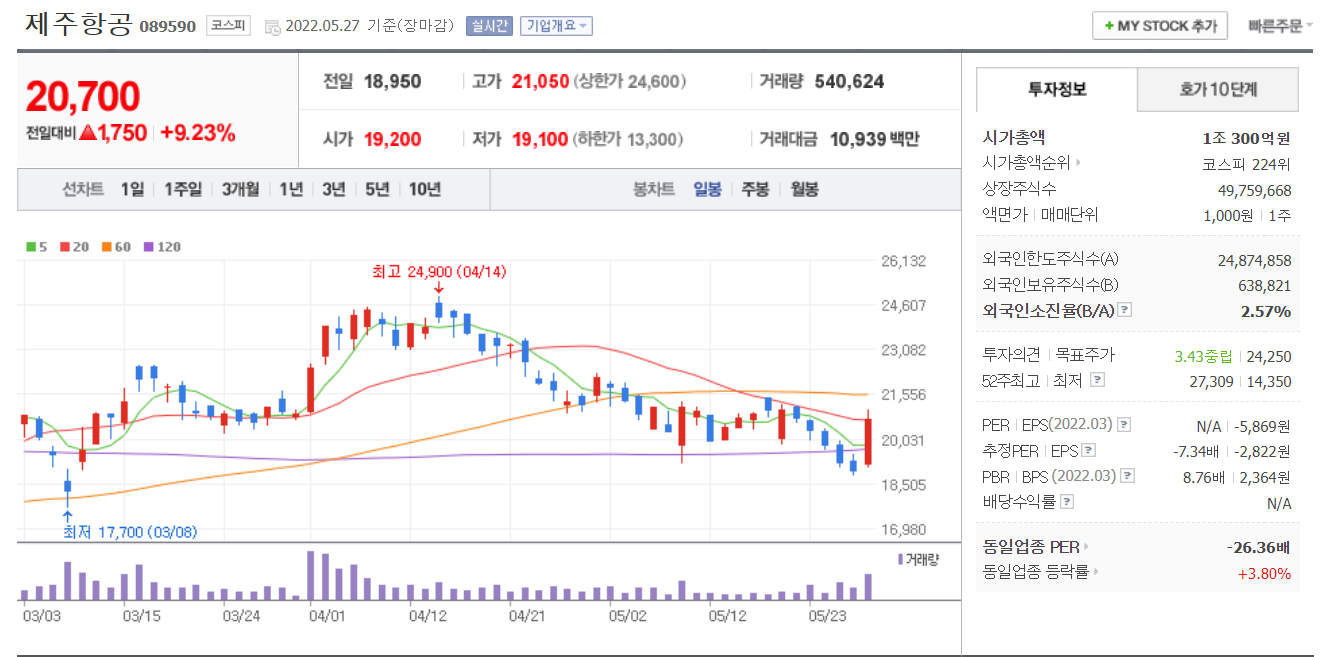Screen dimensions: 1328x657
Task: Select the 10년 line chart period
Action: pos(425,189)
